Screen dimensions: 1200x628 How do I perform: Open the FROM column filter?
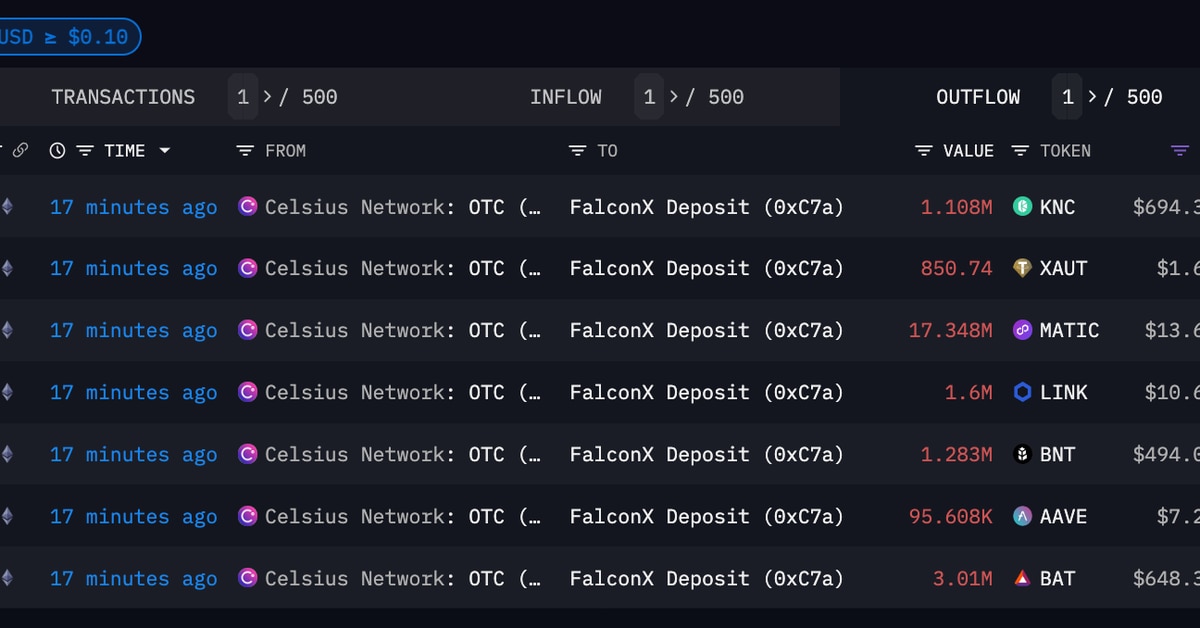[x=245, y=151]
